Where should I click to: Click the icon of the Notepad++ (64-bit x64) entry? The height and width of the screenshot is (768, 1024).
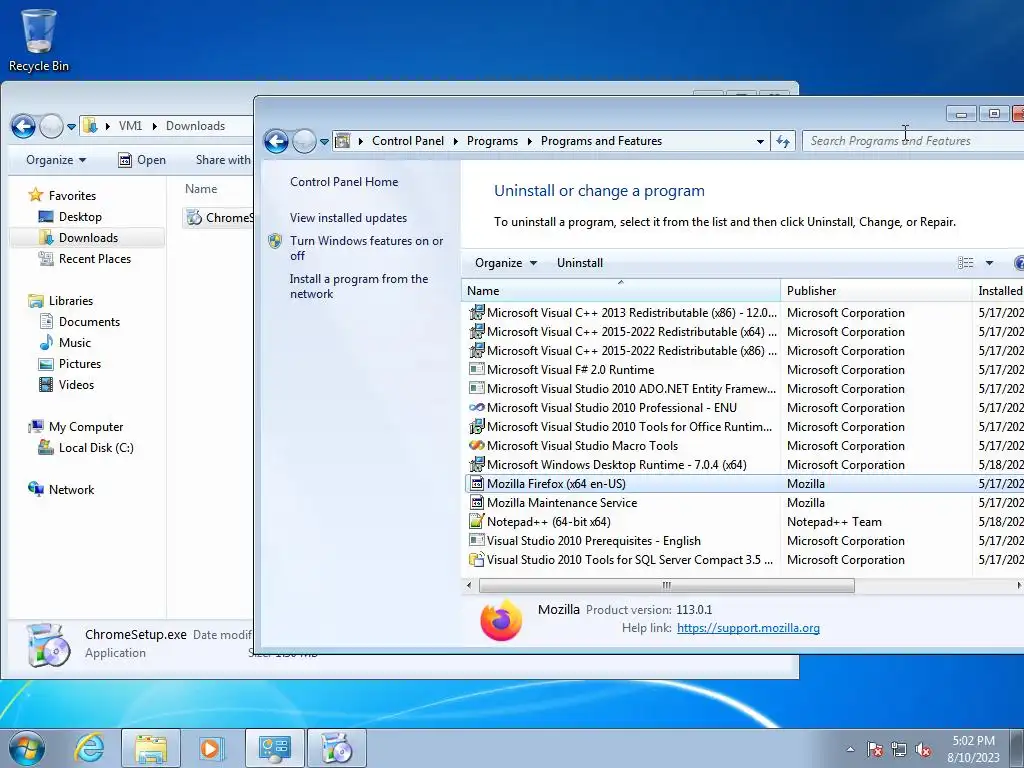pyautogui.click(x=477, y=522)
